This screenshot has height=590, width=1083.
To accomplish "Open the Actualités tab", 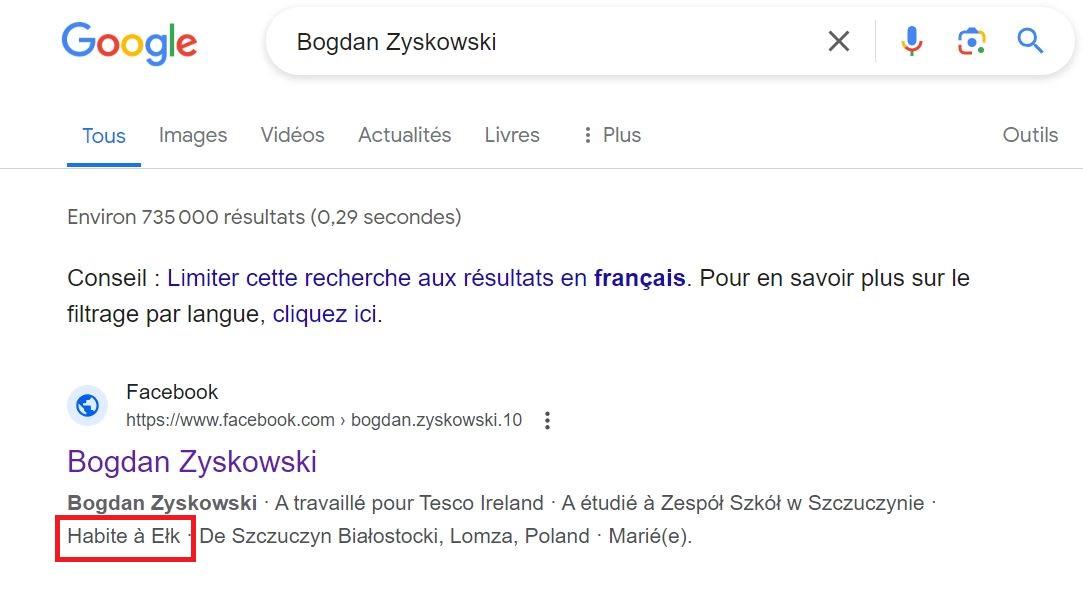I will (404, 135).
